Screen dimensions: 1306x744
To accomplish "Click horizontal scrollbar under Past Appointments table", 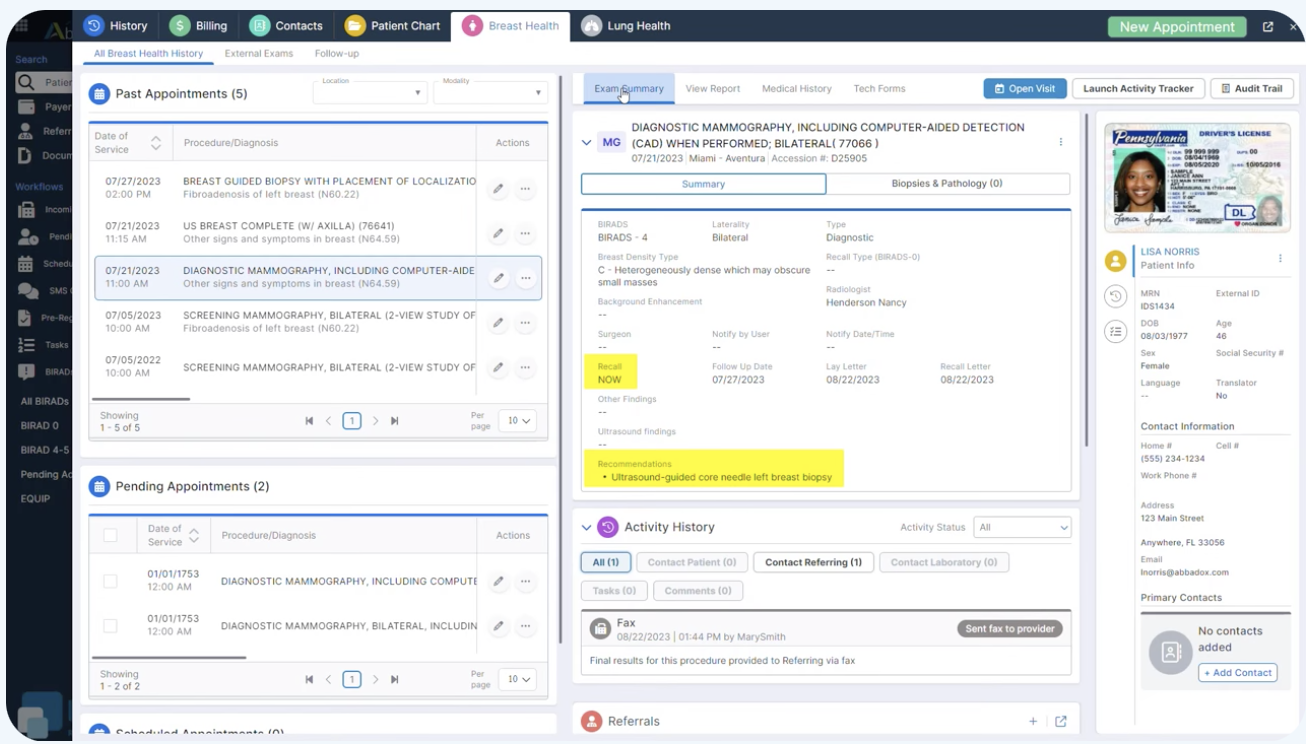I will tap(140, 399).
